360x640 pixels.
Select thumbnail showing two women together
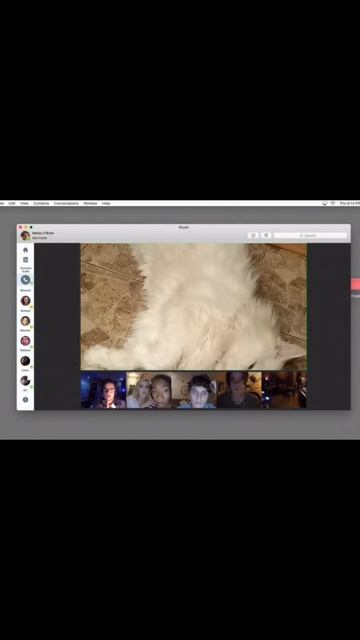click(149, 390)
